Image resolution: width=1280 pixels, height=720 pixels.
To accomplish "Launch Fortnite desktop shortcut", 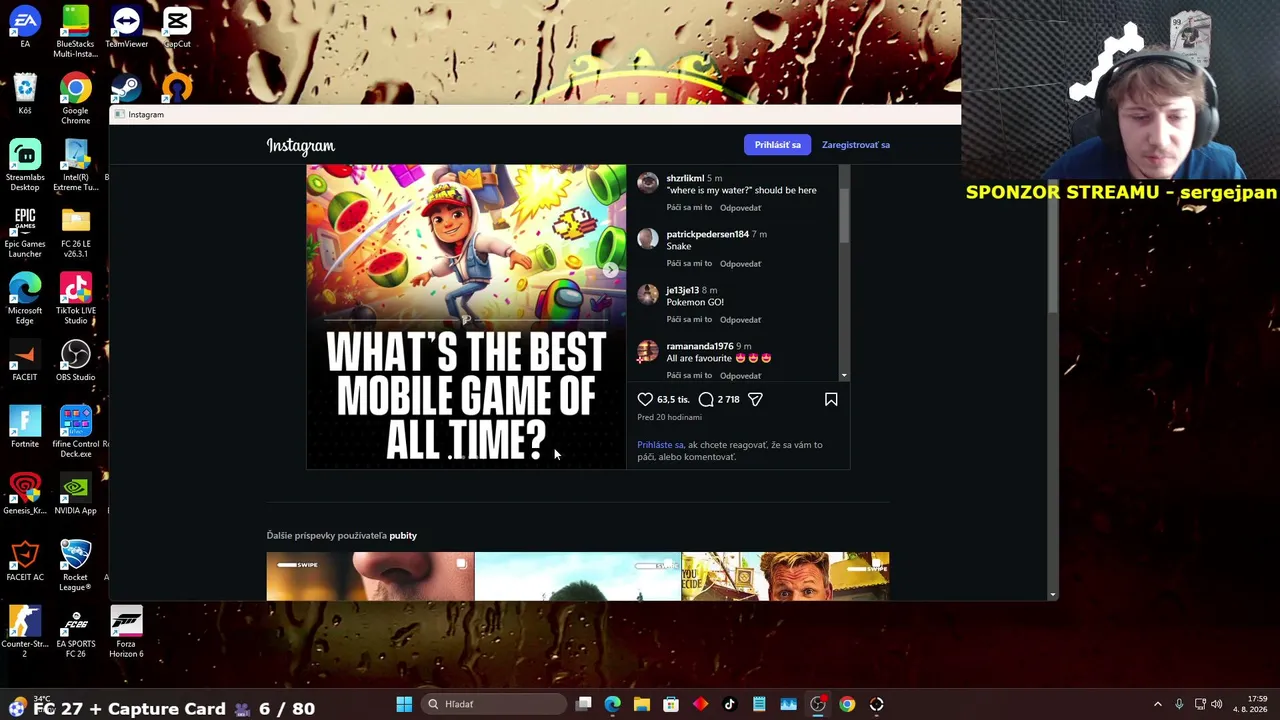I will 25,428.
